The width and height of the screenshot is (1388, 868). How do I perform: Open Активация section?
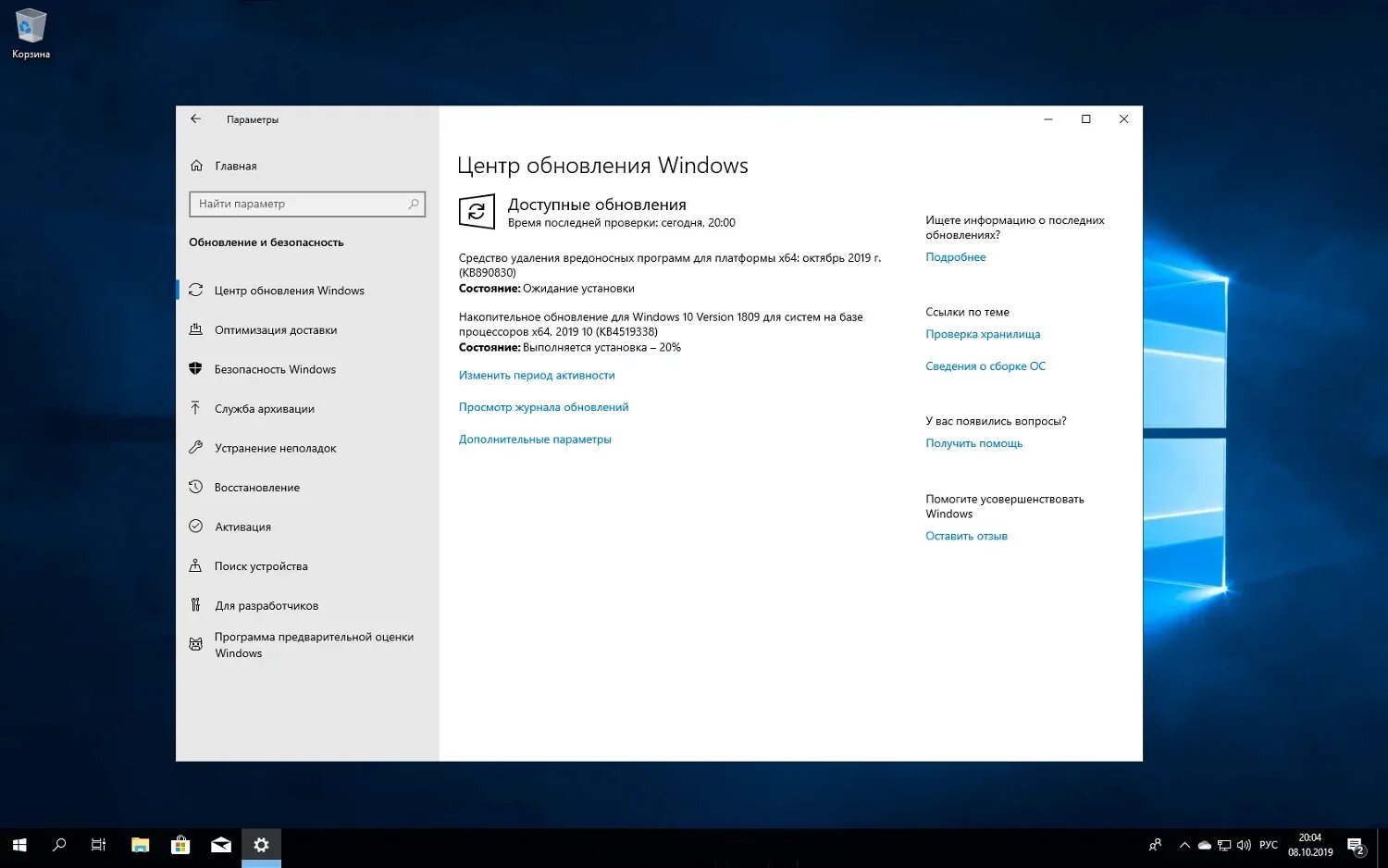click(242, 527)
